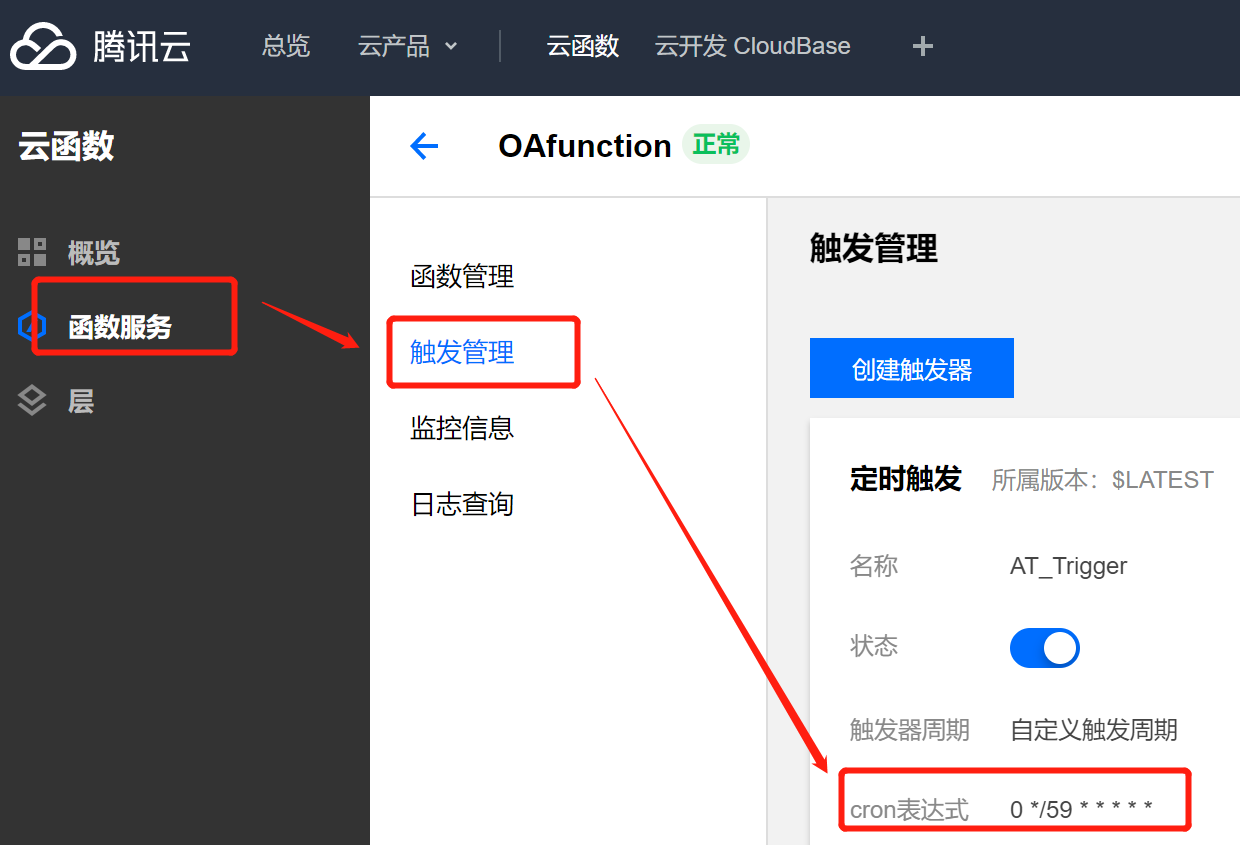Click the 触发管理 page heading
This screenshot has height=845, width=1240.
point(874,248)
